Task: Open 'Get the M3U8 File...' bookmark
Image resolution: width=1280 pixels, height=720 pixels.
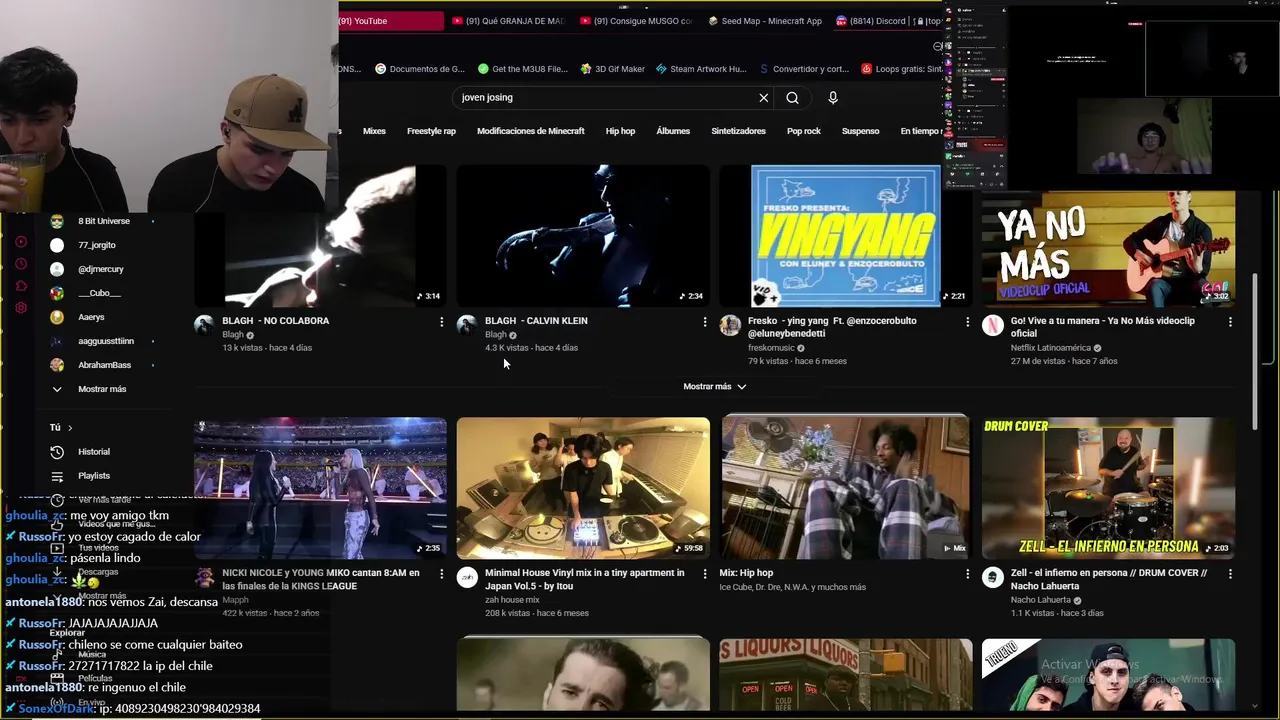Action: [523, 69]
